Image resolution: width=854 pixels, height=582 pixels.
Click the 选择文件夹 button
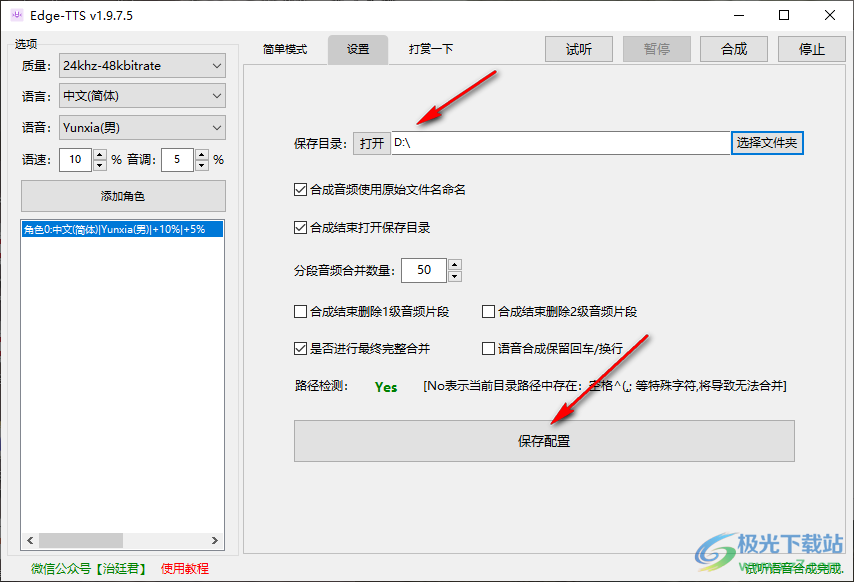[767, 143]
